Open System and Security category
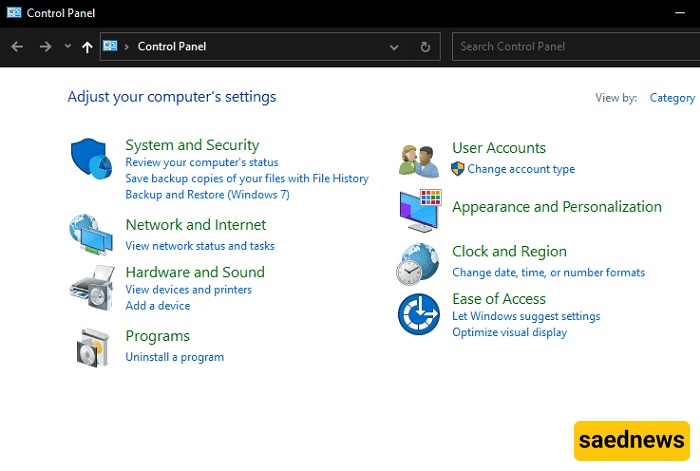Screen dimensions: 700x471 coord(192,145)
